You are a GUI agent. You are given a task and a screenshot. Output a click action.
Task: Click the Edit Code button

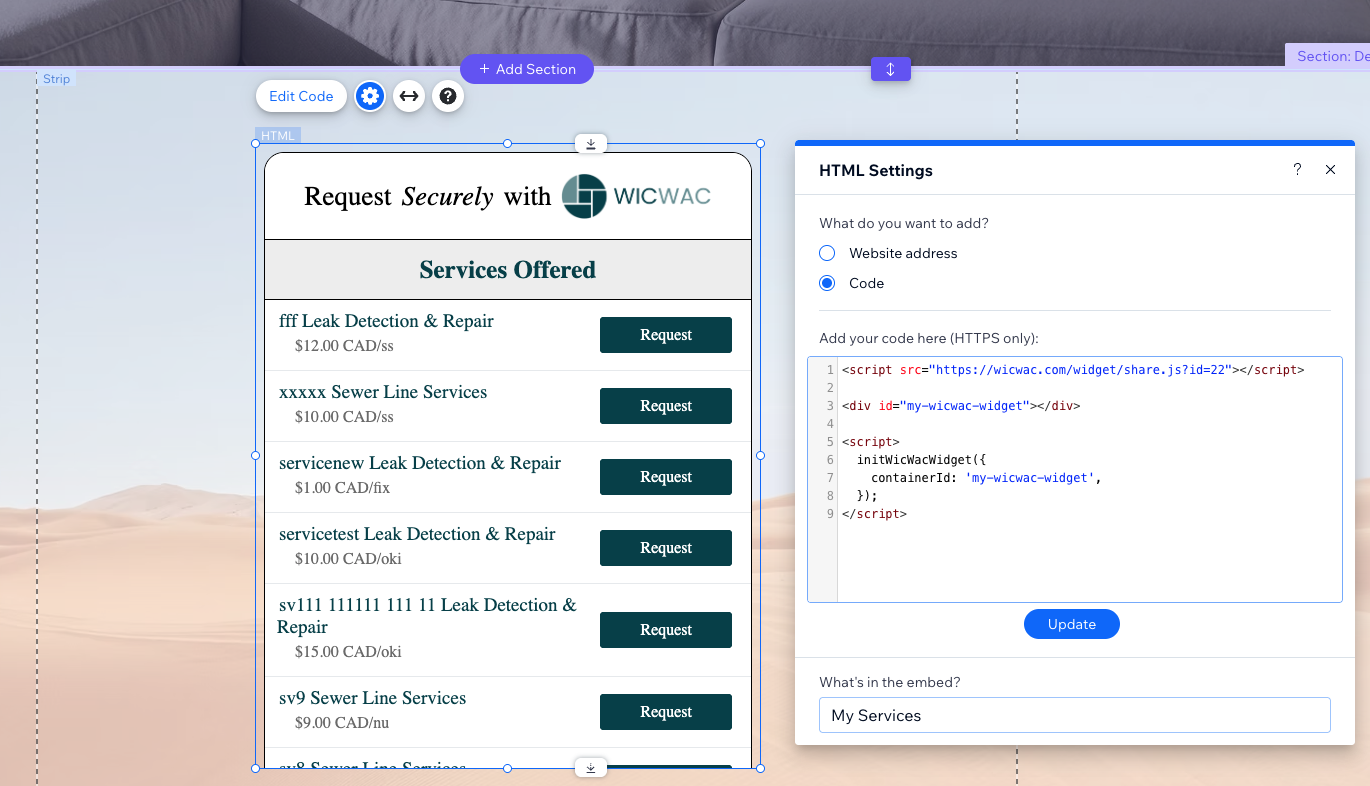tap(301, 96)
